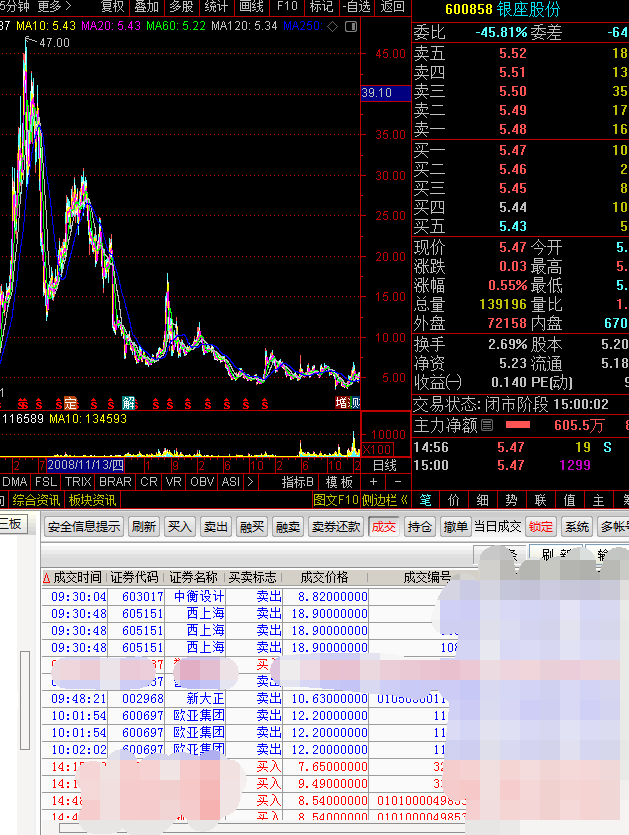Click the 系统 button
The height and width of the screenshot is (835, 629).
pyautogui.click(x=577, y=527)
